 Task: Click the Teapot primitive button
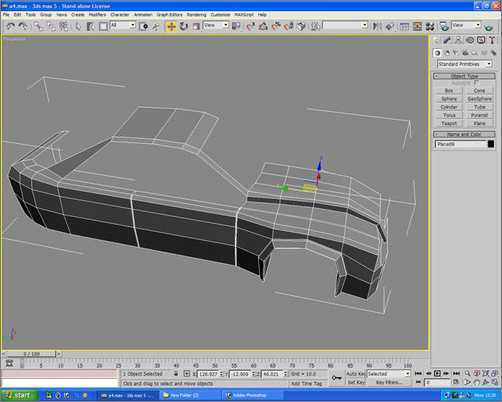tap(449, 123)
